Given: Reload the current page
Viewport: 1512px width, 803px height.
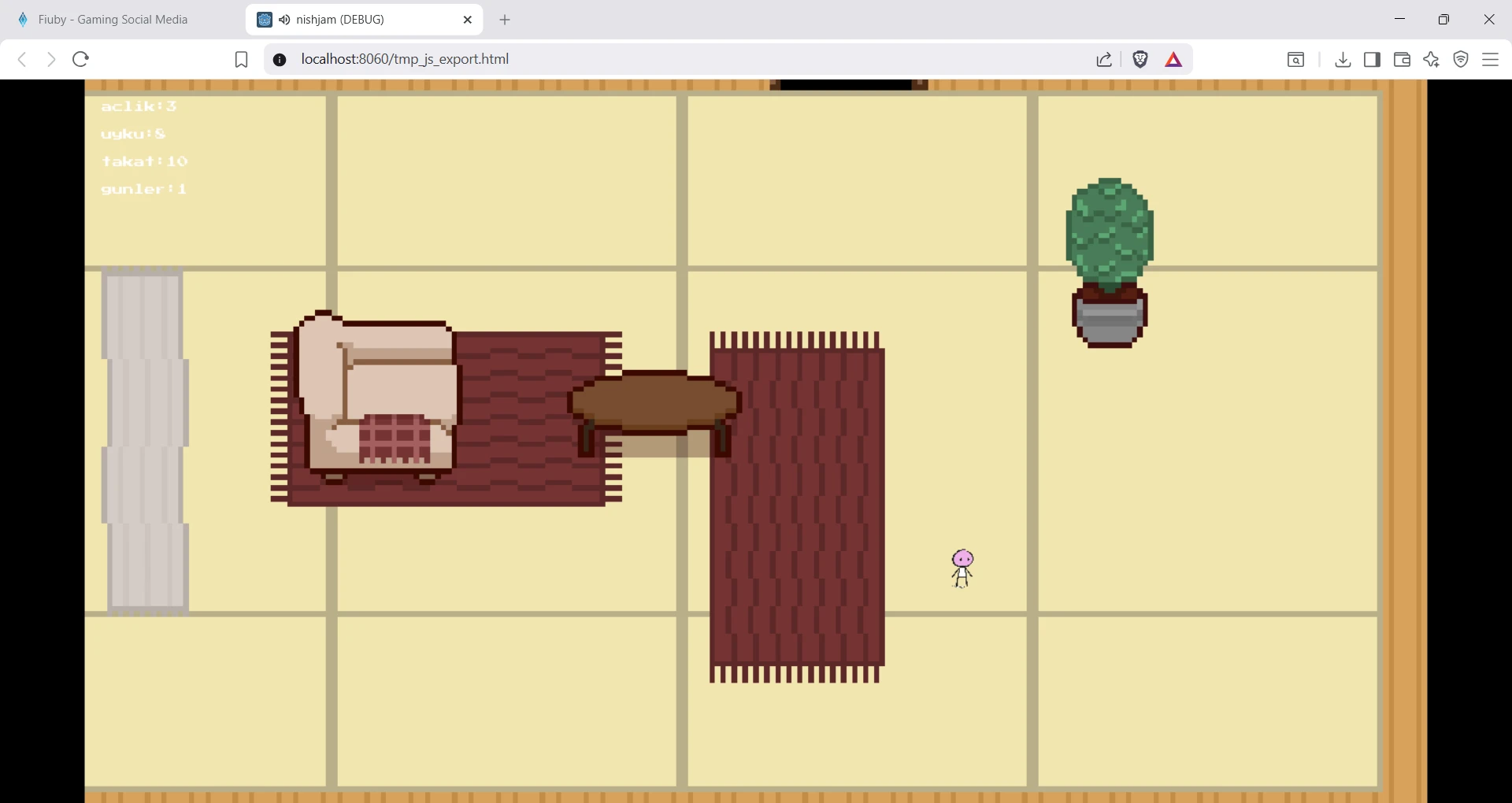Looking at the screenshot, I should pos(80,59).
